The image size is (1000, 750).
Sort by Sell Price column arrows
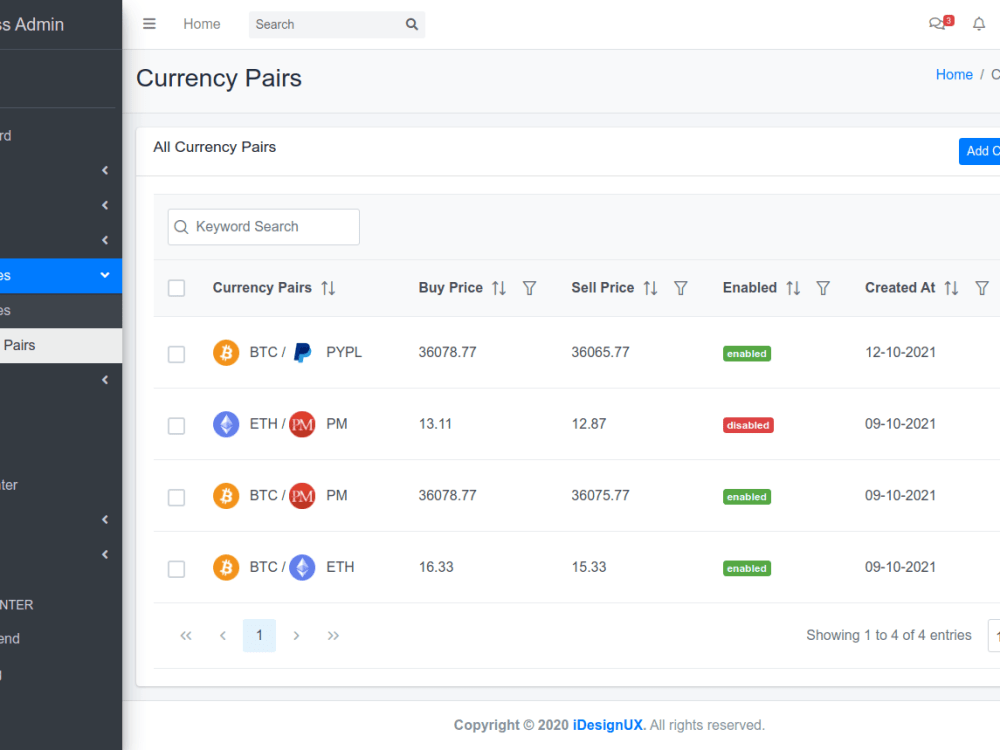(x=651, y=288)
